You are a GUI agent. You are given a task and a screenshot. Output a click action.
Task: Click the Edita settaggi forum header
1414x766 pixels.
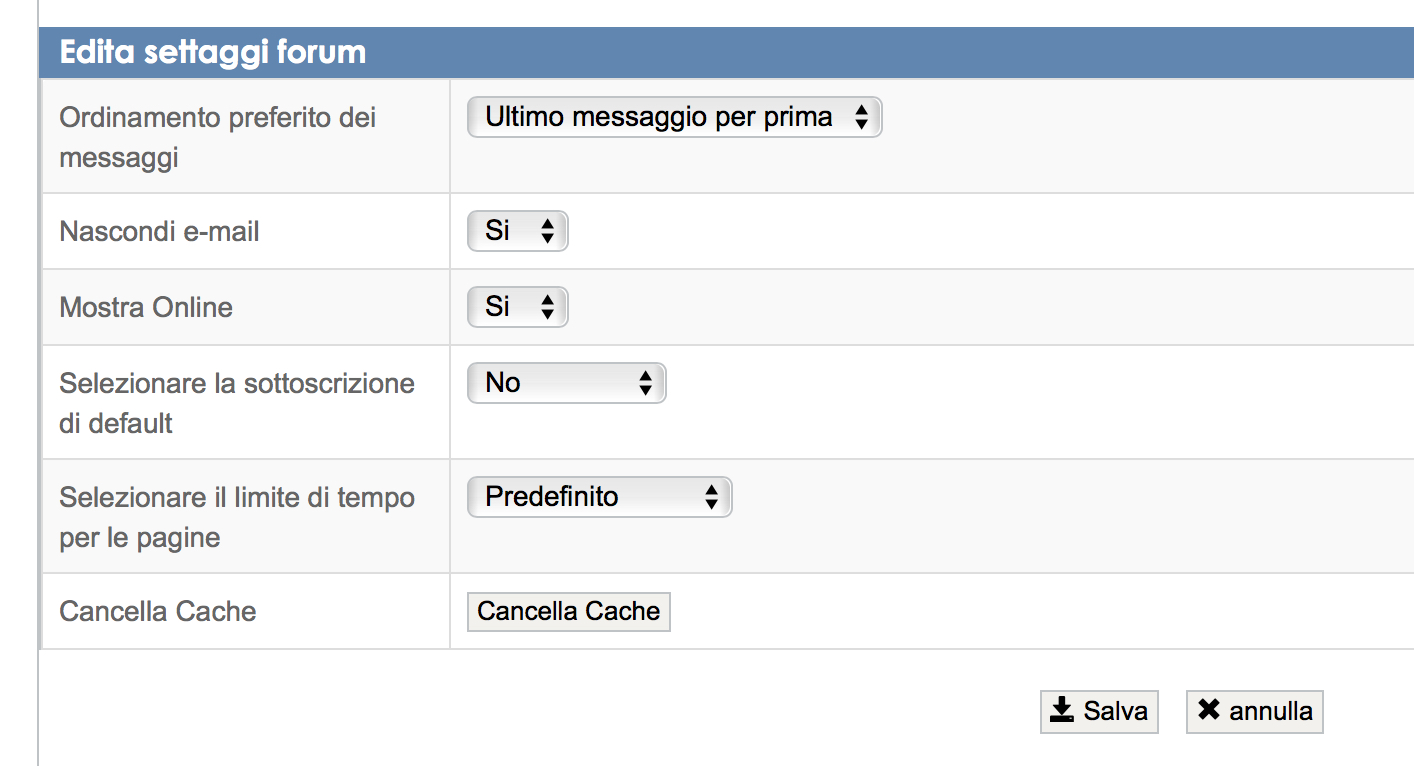point(213,52)
